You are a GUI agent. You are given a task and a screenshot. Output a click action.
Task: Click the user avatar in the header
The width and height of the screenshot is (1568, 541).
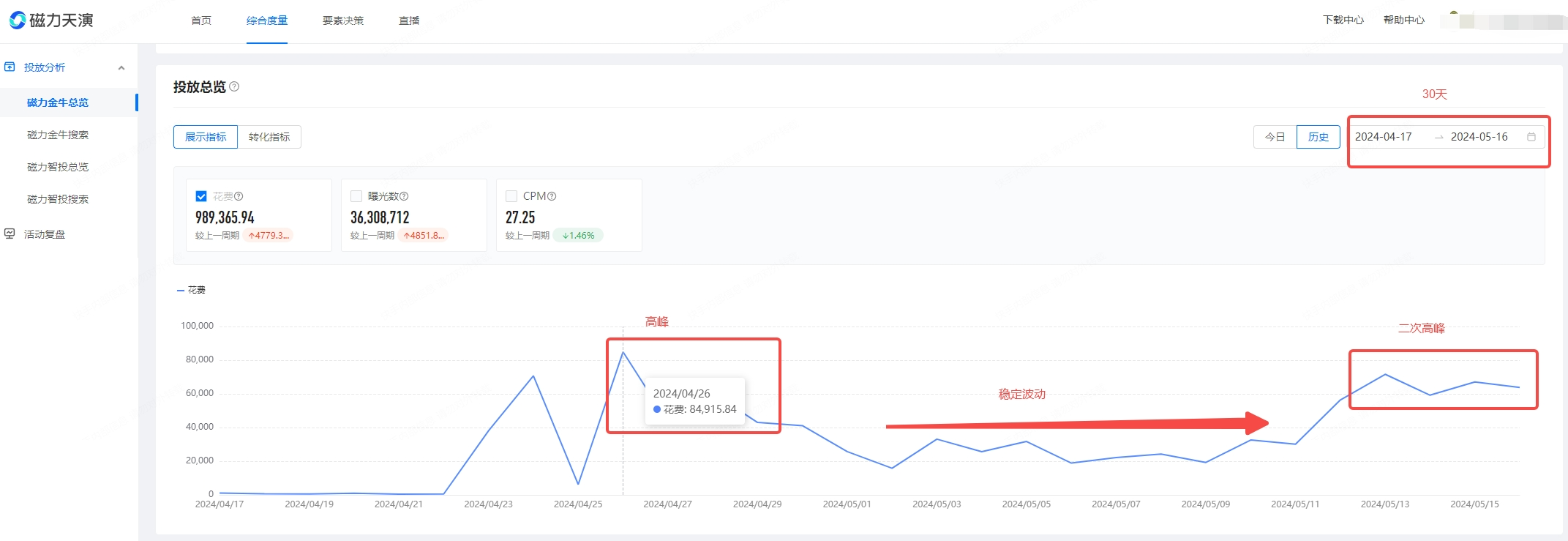pyautogui.click(x=1454, y=20)
